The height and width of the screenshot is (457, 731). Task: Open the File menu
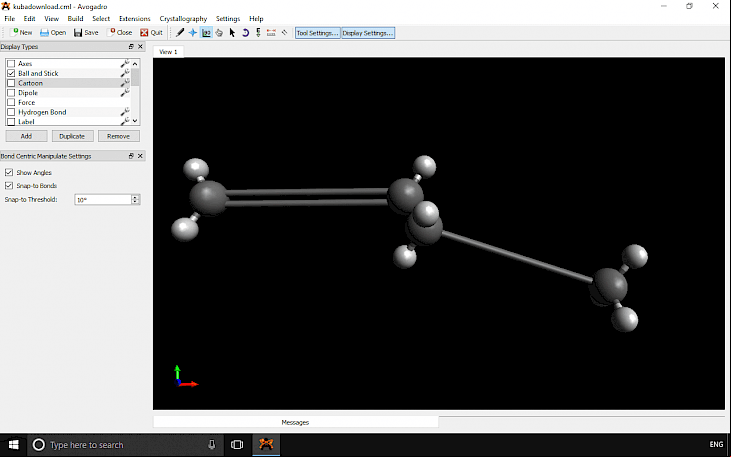pyautogui.click(x=9, y=19)
